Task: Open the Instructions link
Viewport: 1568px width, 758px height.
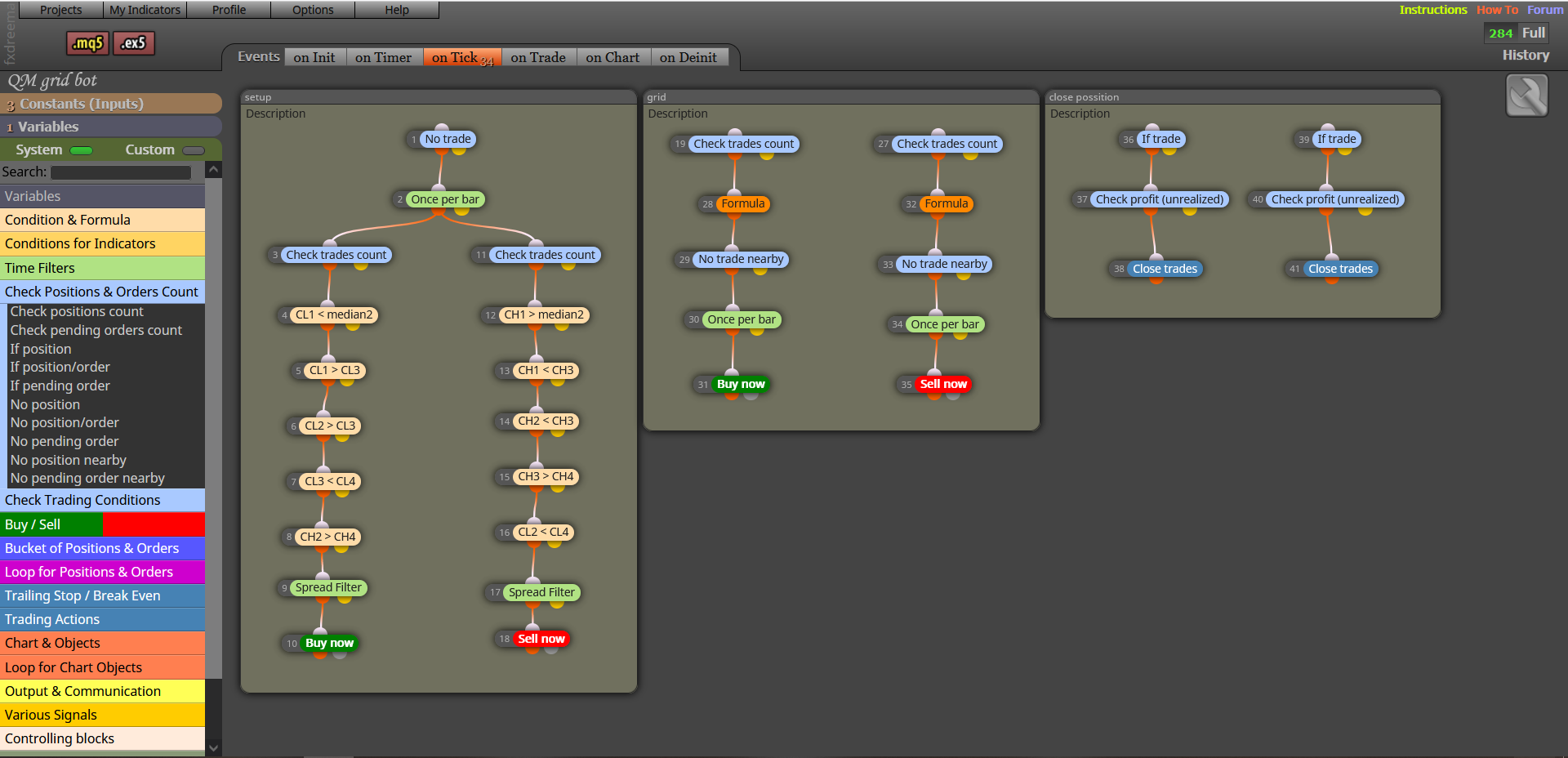Action: tap(1433, 10)
